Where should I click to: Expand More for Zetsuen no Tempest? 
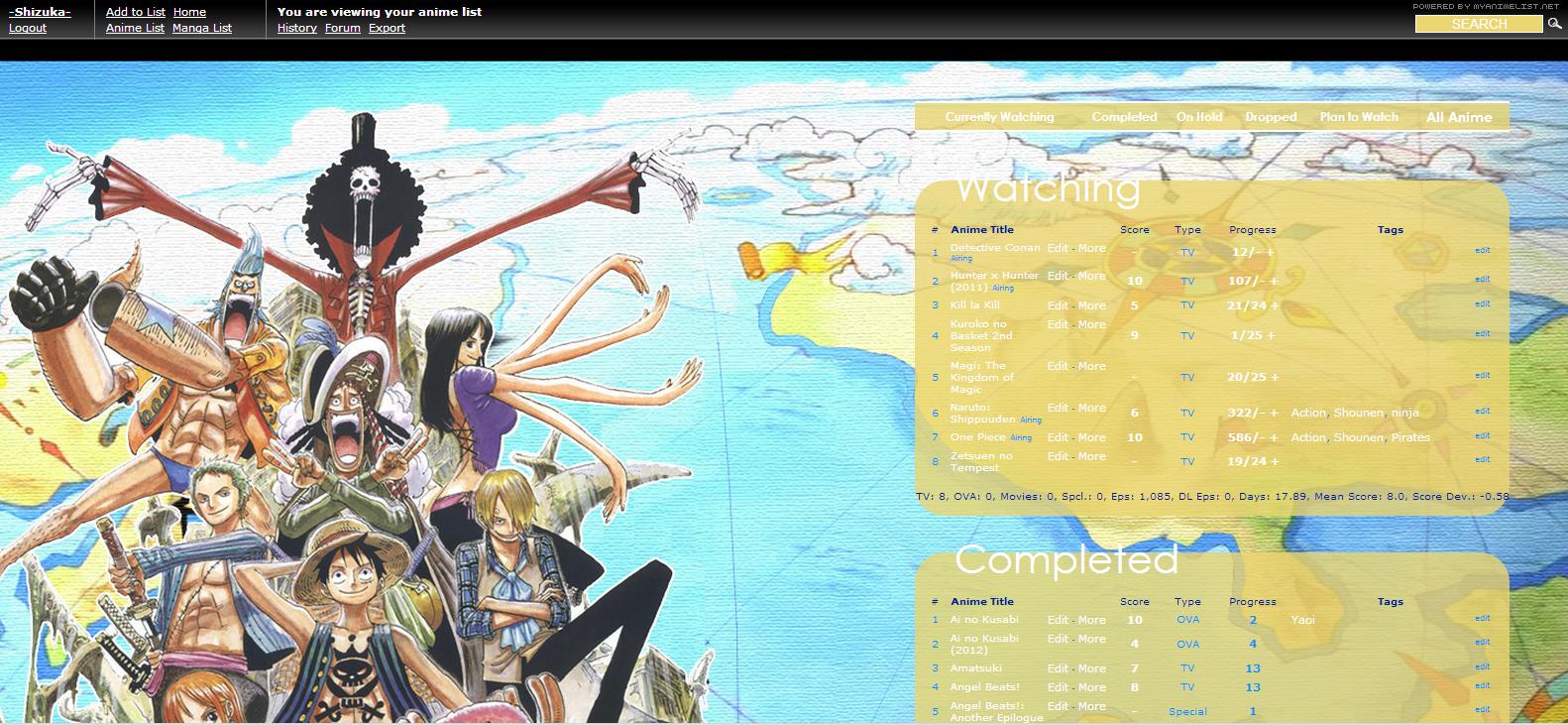[x=1091, y=456]
